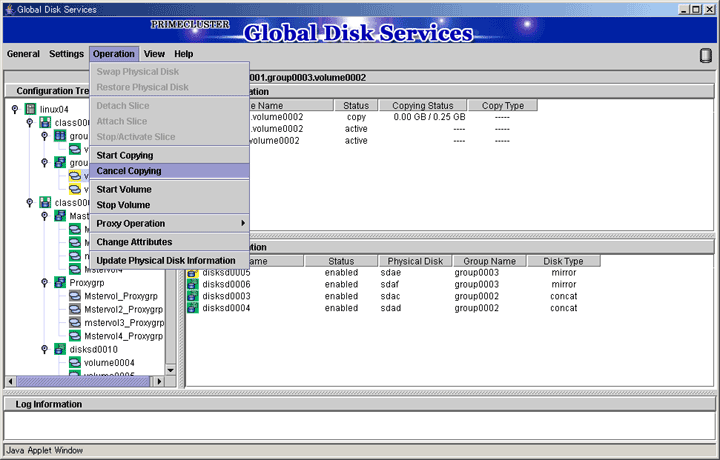Choose Cancel Copying from the menu
The width and height of the screenshot is (720, 460).
(x=170, y=171)
